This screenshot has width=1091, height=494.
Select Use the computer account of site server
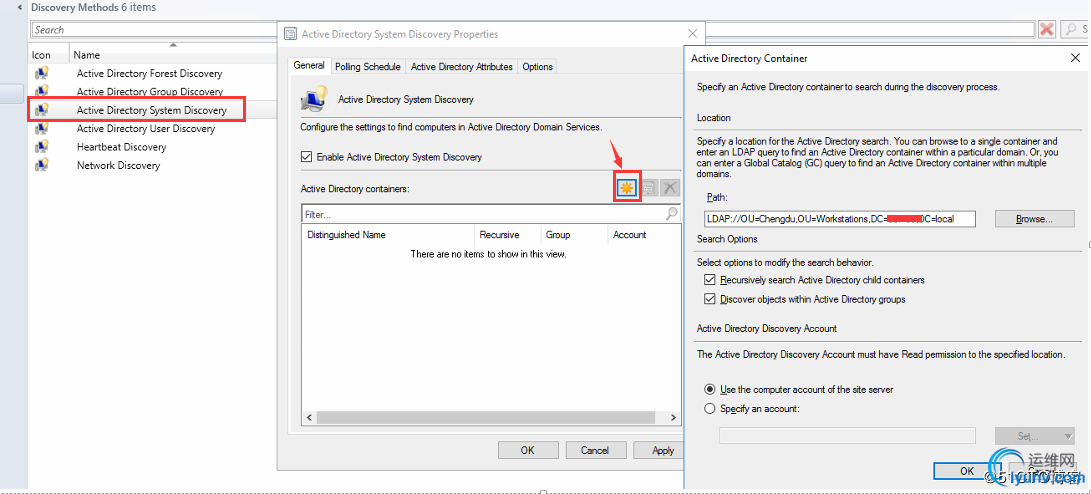(710, 390)
